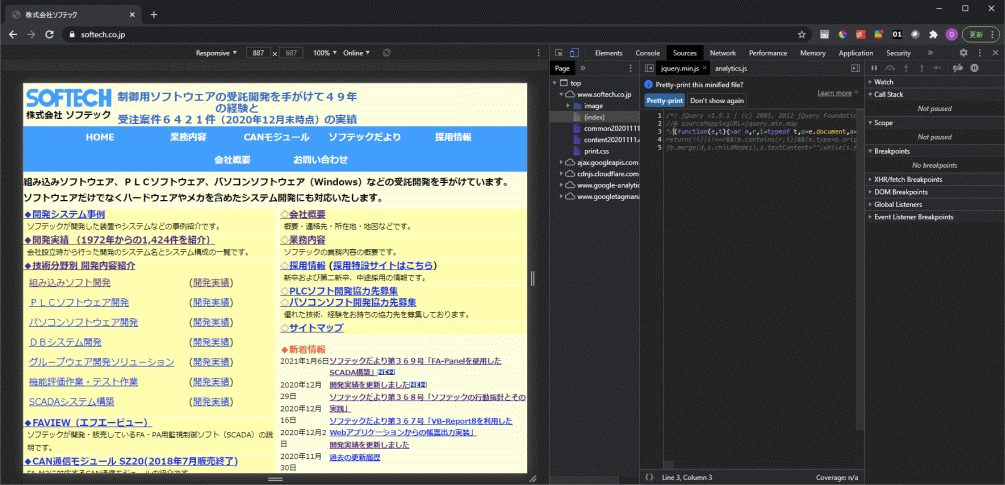Toggle the device toolbar icon in DevTools
The width and height of the screenshot is (1005, 485).
click(574, 53)
